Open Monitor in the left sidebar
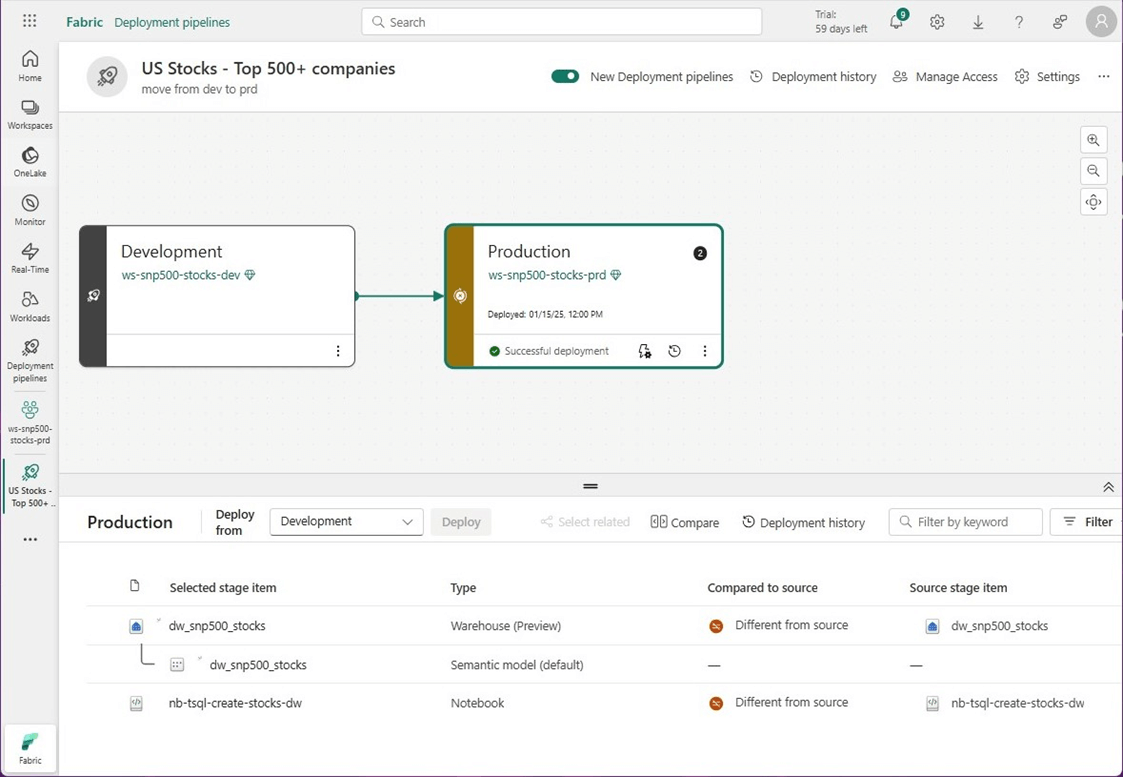 [30, 210]
